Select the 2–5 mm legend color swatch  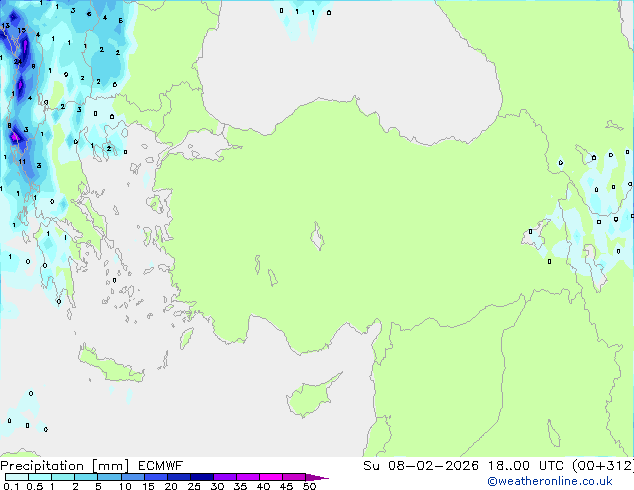(86, 477)
